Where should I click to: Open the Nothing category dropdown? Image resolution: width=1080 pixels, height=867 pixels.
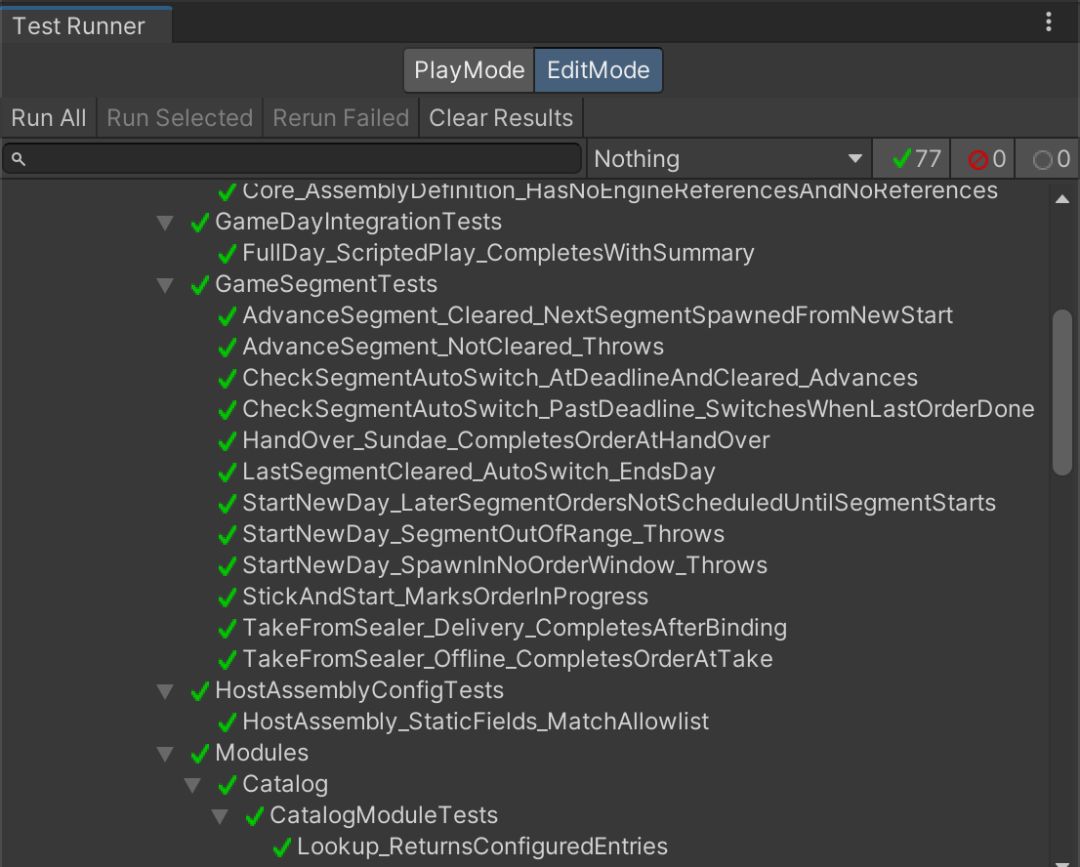pyautogui.click(x=729, y=159)
